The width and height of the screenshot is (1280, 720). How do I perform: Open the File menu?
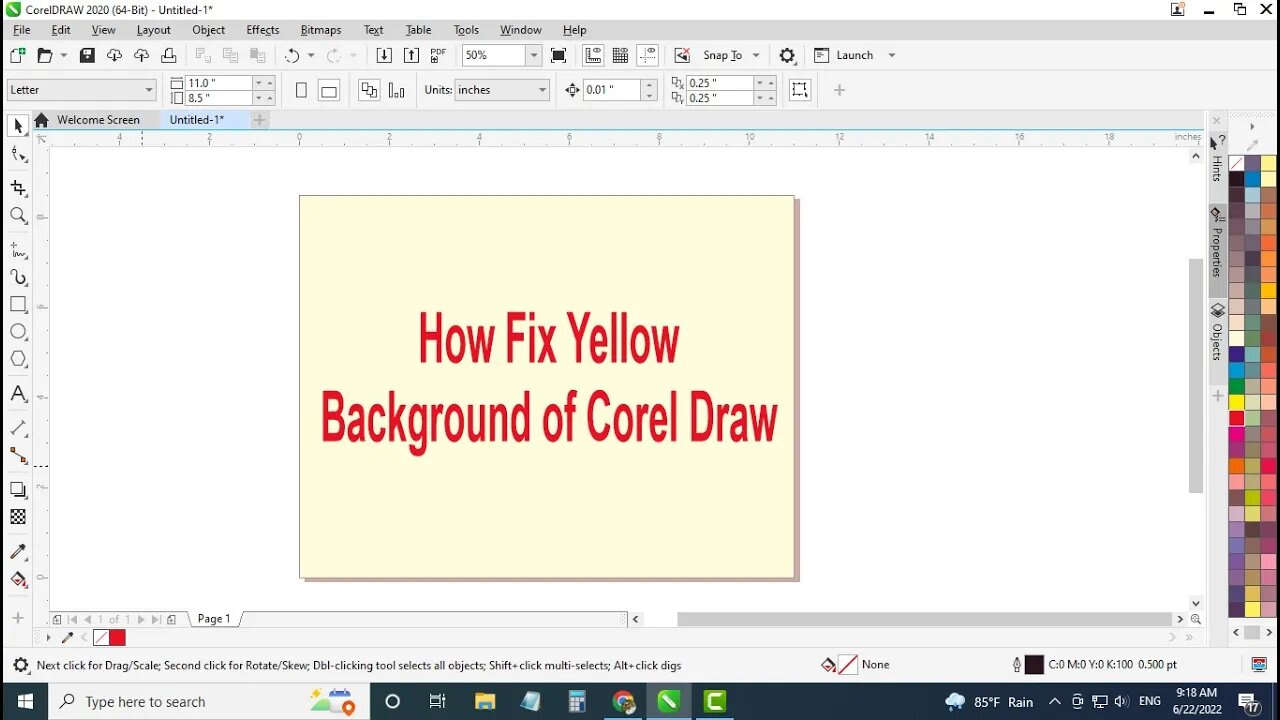[x=21, y=30]
